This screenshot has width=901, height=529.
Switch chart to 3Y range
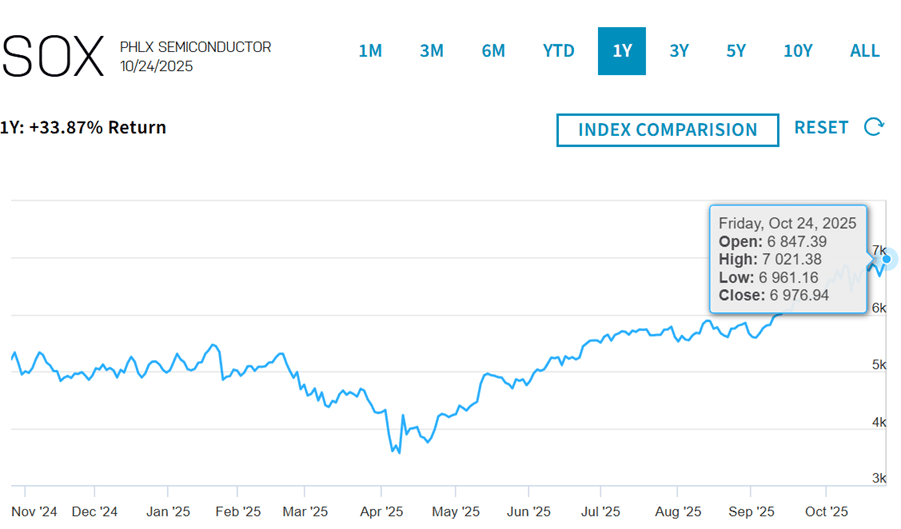[679, 51]
